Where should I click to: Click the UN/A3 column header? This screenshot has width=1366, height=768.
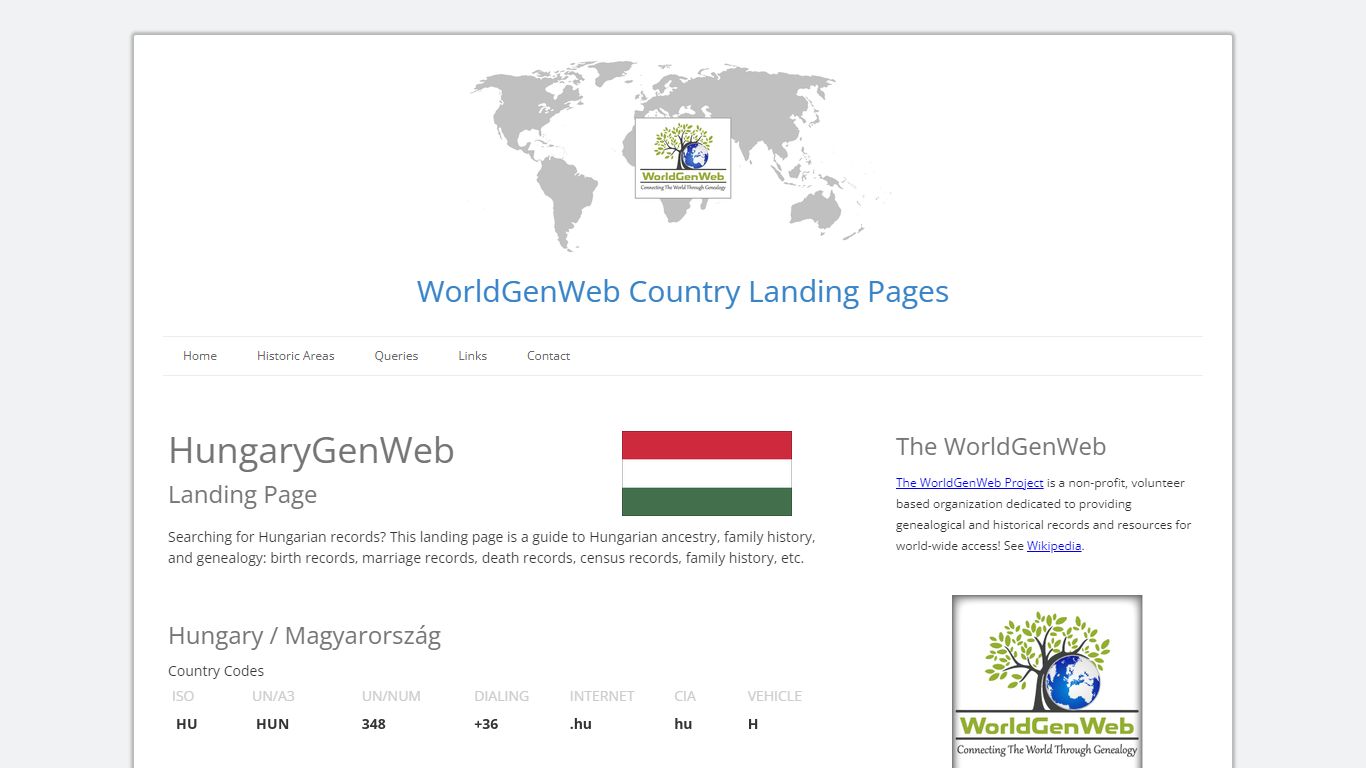point(273,696)
